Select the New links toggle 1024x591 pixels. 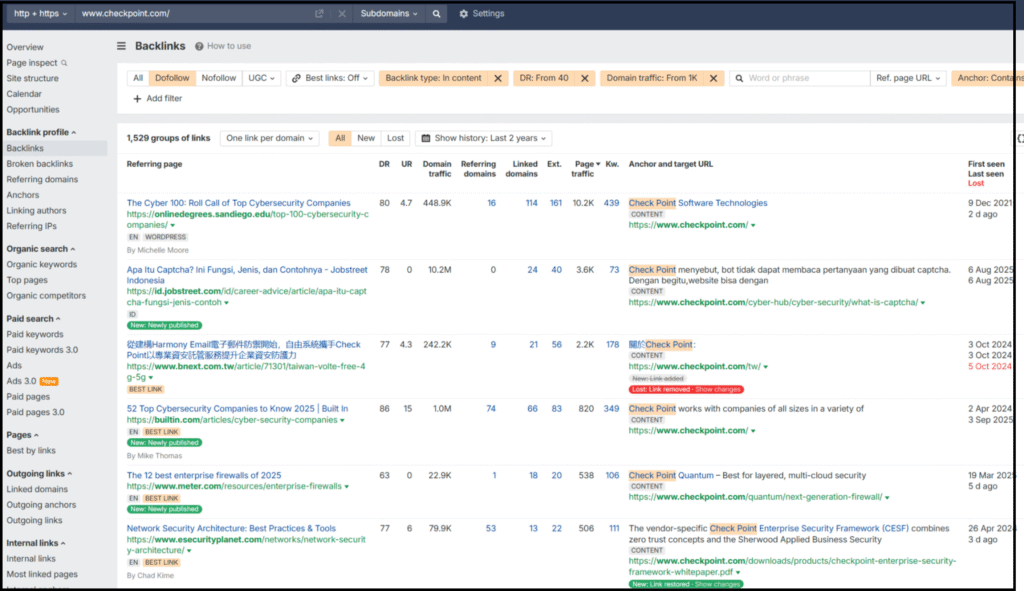(366, 139)
